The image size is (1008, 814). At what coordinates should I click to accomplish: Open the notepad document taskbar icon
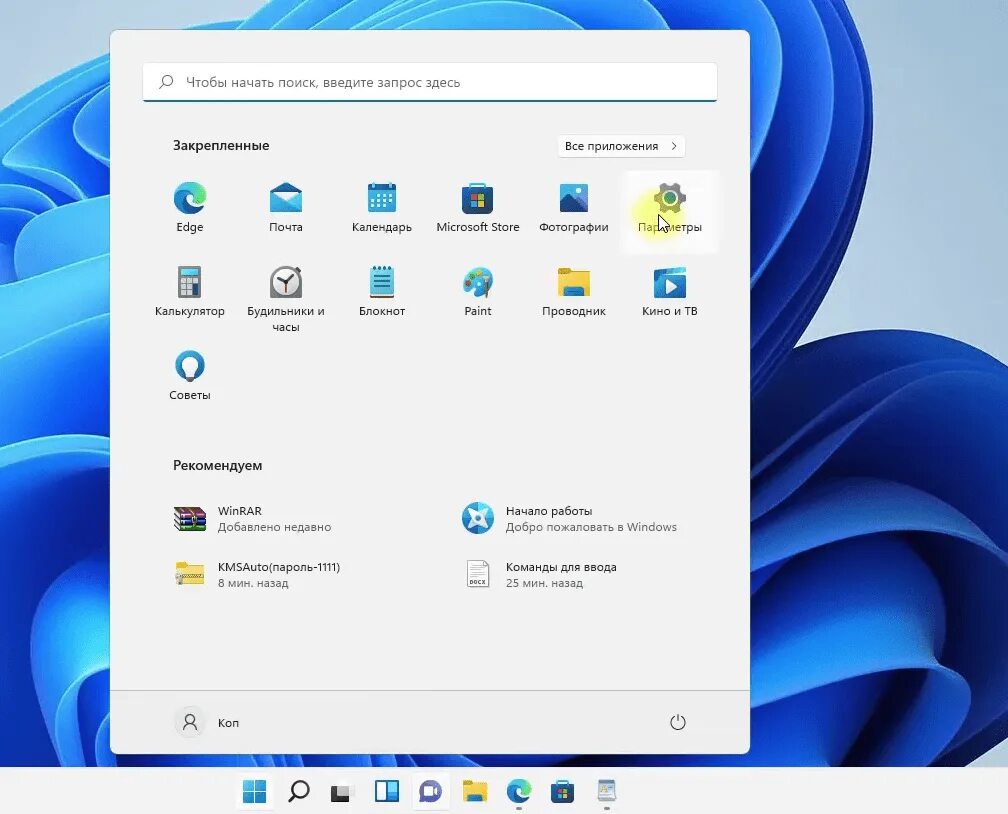(x=607, y=791)
